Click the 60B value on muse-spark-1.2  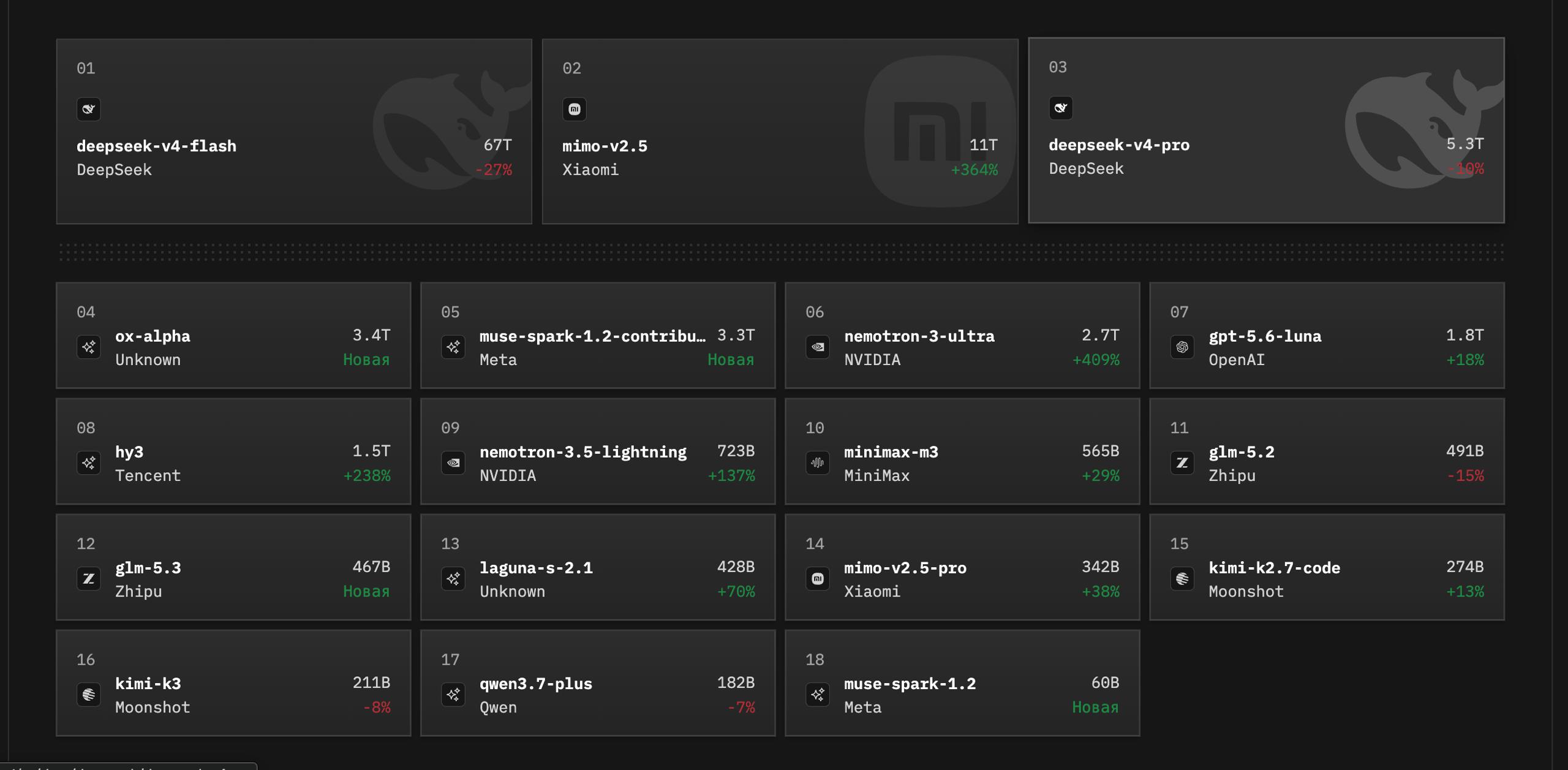[x=1106, y=682]
